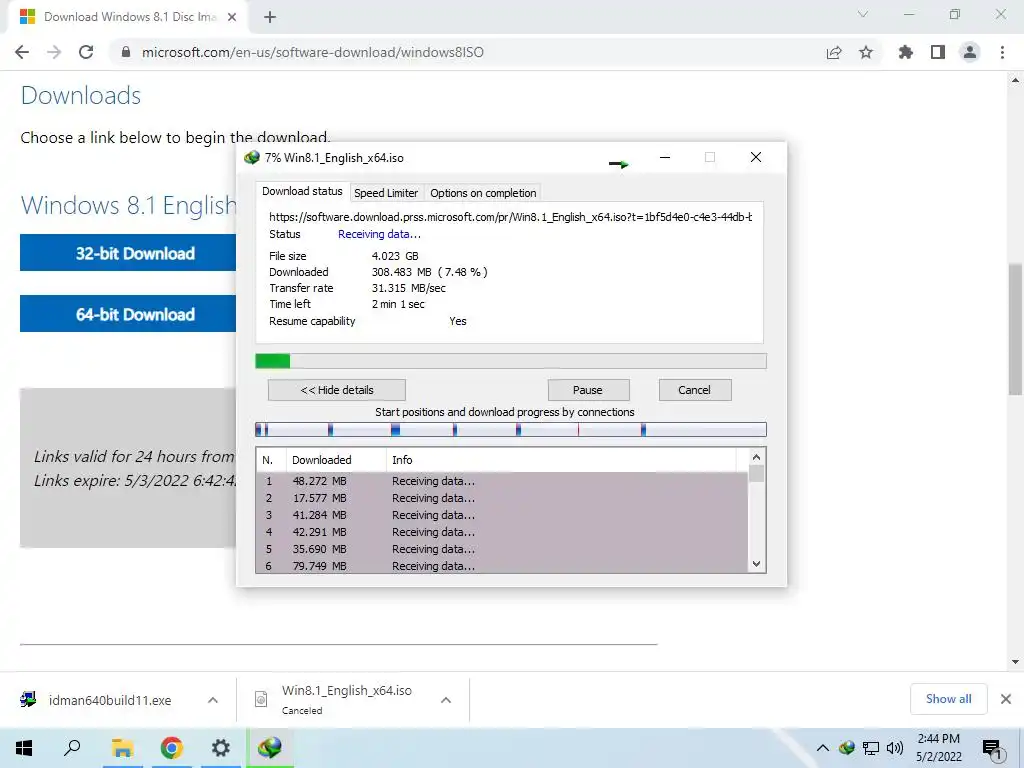Click the connections list scroll down arrow
This screenshot has height=768, width=1024.
click(756, 564)
